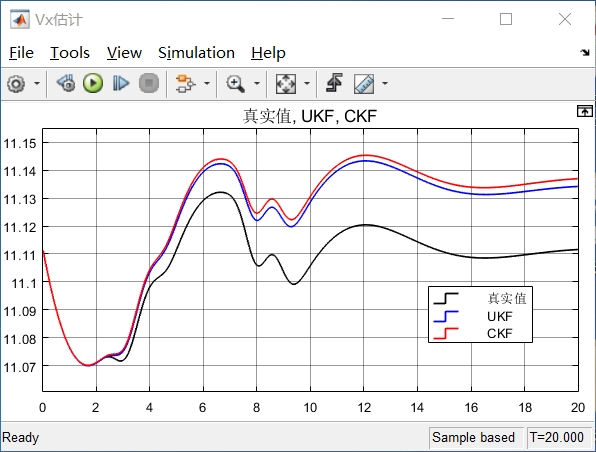Open the Triggers tool icon
Image resolution: width=596 pixels, height=452 pixels.
pyautogui.click(x=334, y=83)
